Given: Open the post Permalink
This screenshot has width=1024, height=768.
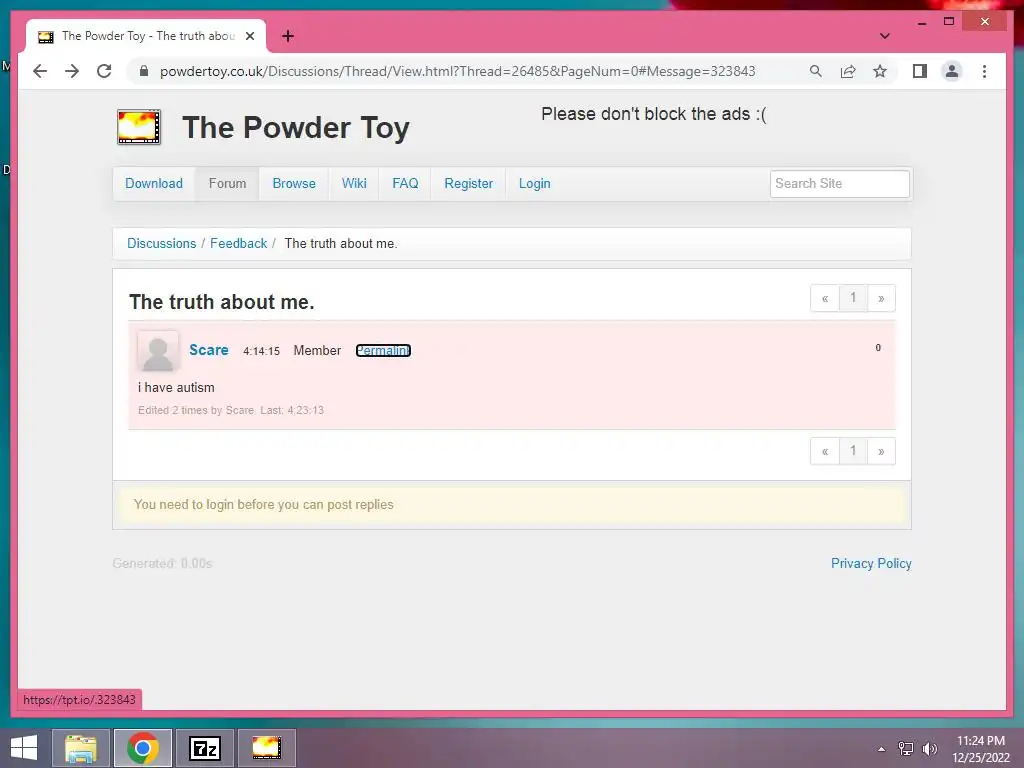Looking at the screenshot, I should (x=383, y=351).
